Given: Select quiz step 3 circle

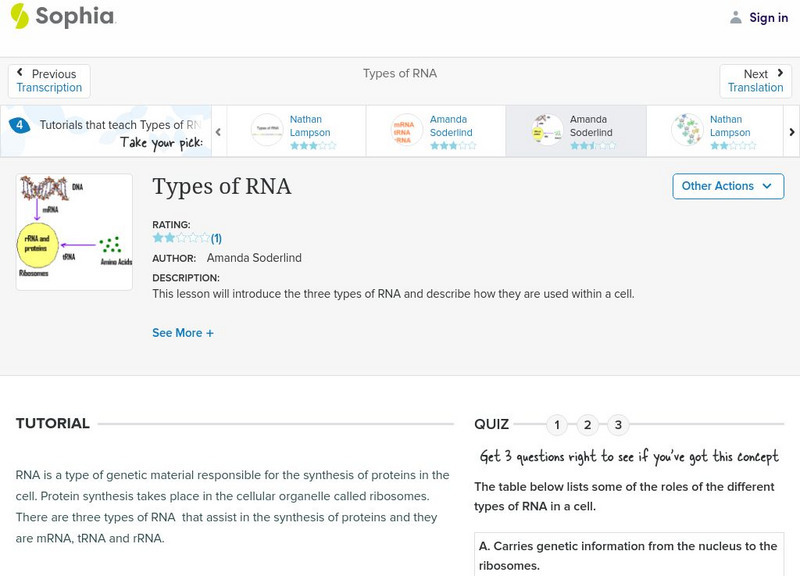Looking at the screenshot, I should (620, 424).
